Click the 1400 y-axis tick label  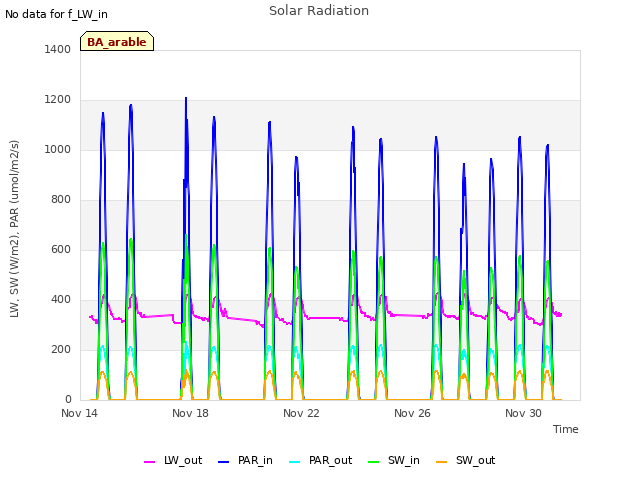pos(58,49)
